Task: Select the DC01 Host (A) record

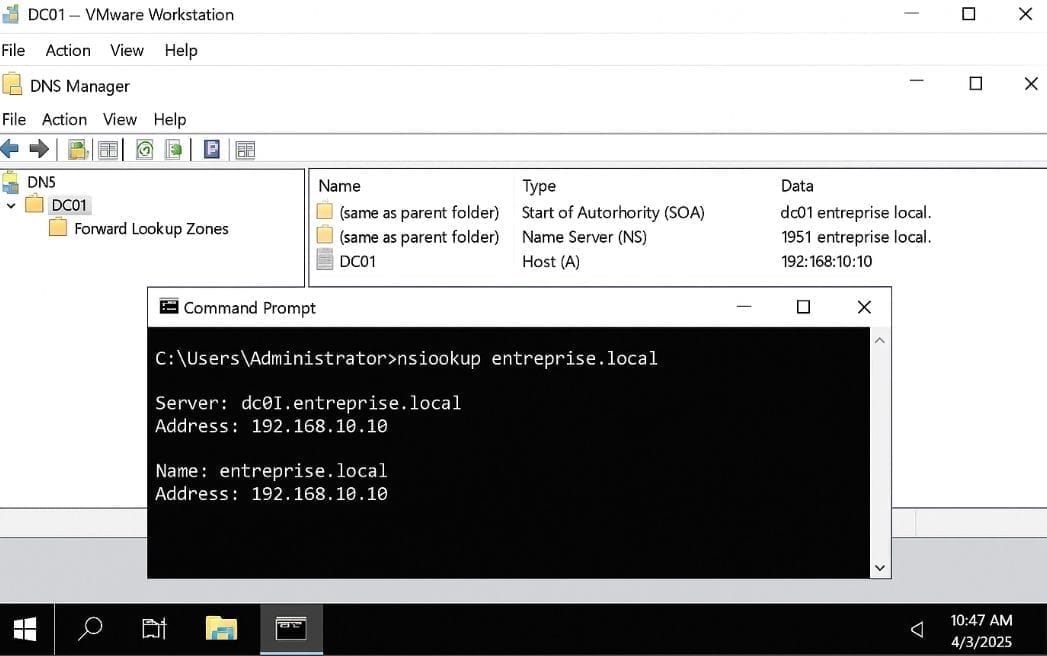Action: click(357, 261)
